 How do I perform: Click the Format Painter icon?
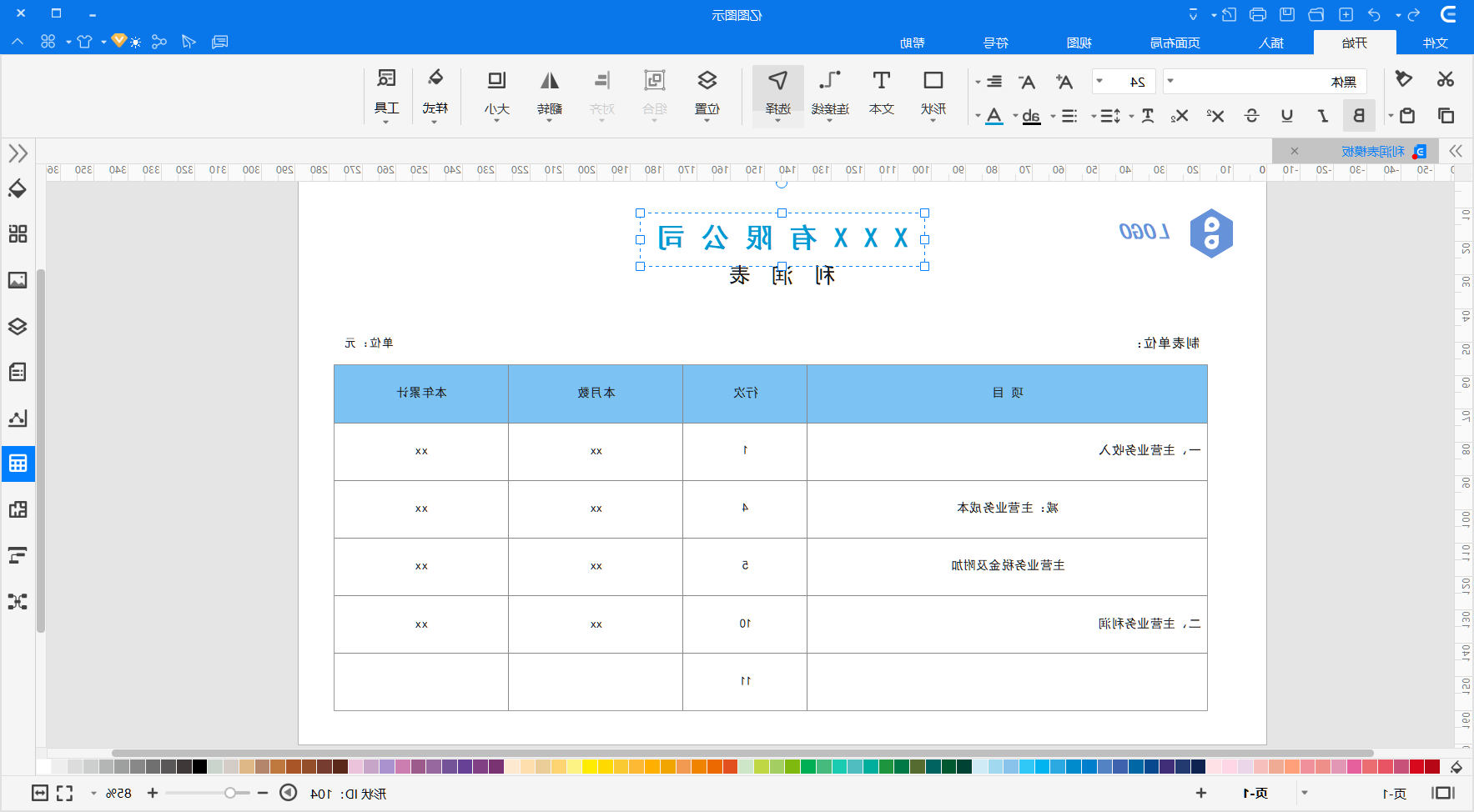(x=1404, y=79)
